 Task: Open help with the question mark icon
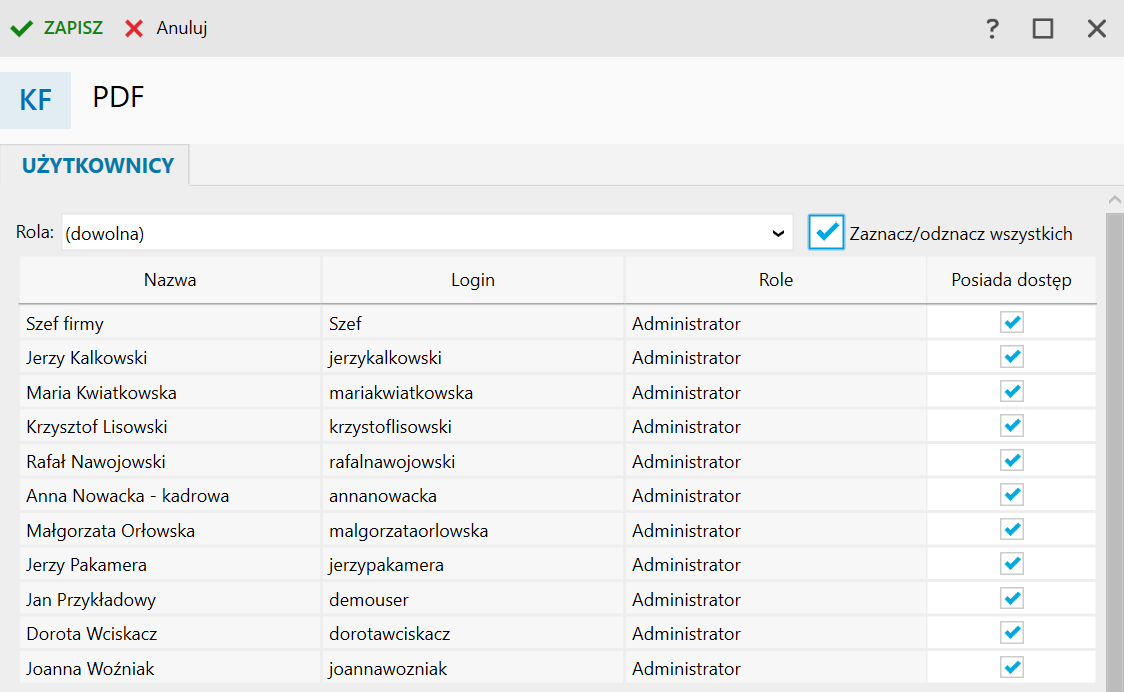(992, 29)
